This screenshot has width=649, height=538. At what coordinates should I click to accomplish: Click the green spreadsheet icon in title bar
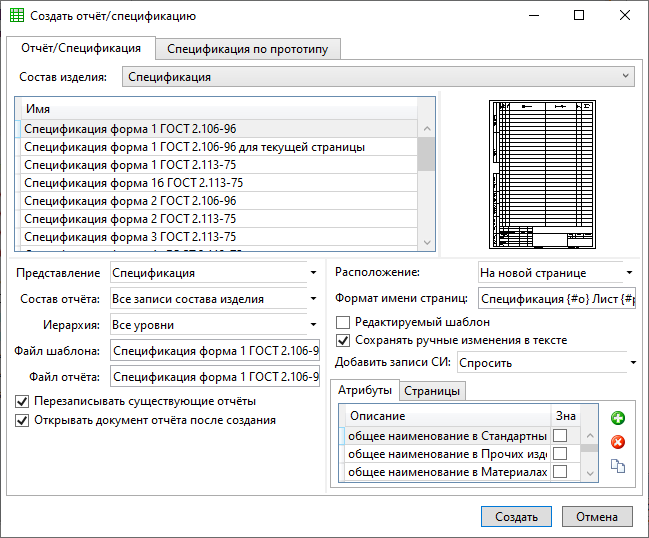point(17,15)
